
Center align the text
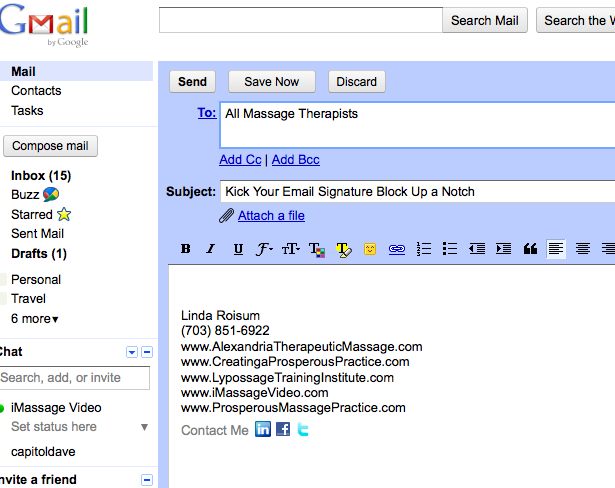(x=583, y=249)
